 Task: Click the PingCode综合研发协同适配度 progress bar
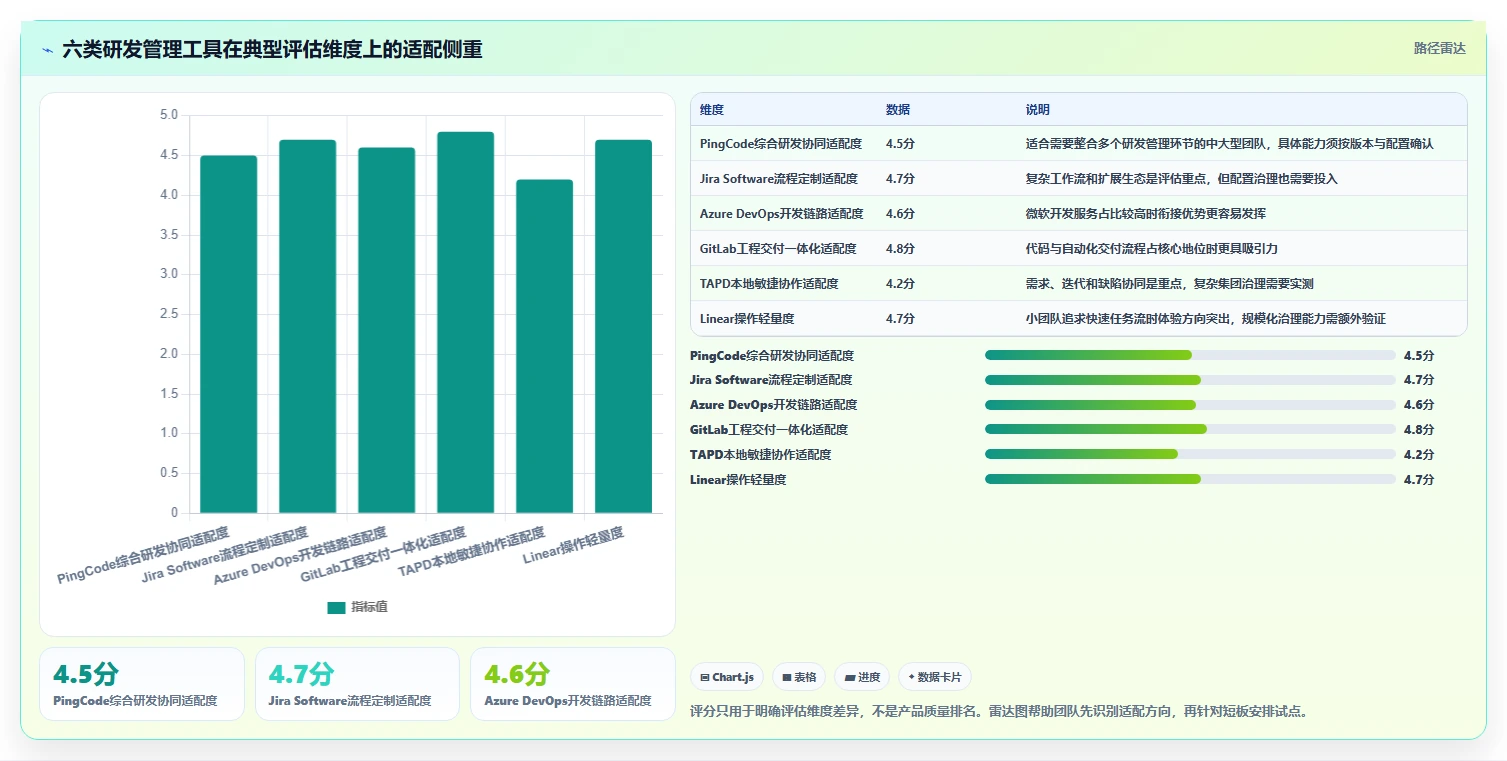click(1190, 355)
